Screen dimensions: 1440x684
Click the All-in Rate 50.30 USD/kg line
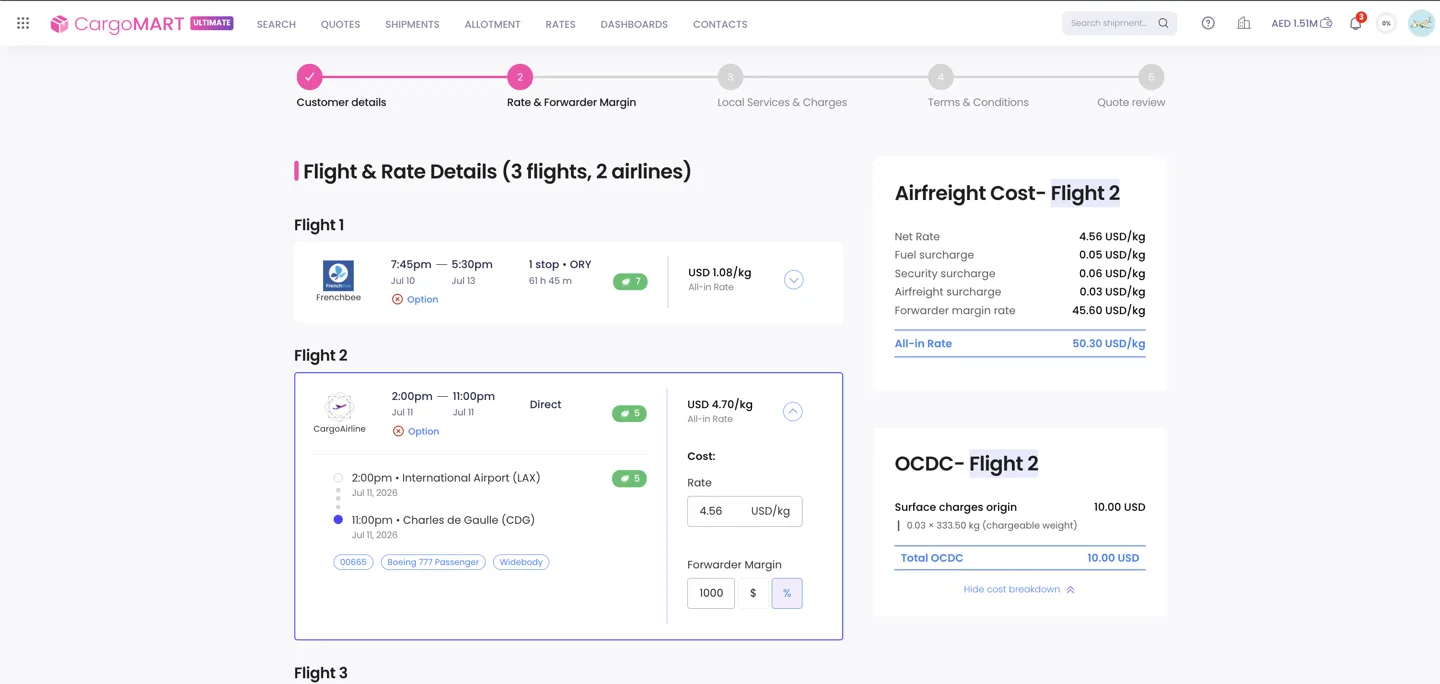coord(1020,343)
